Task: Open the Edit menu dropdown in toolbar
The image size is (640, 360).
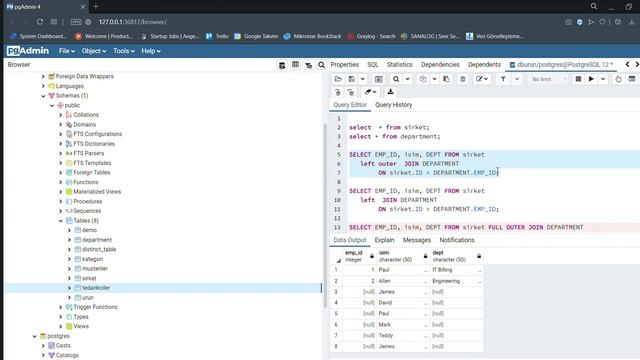Action: [482, 79]
